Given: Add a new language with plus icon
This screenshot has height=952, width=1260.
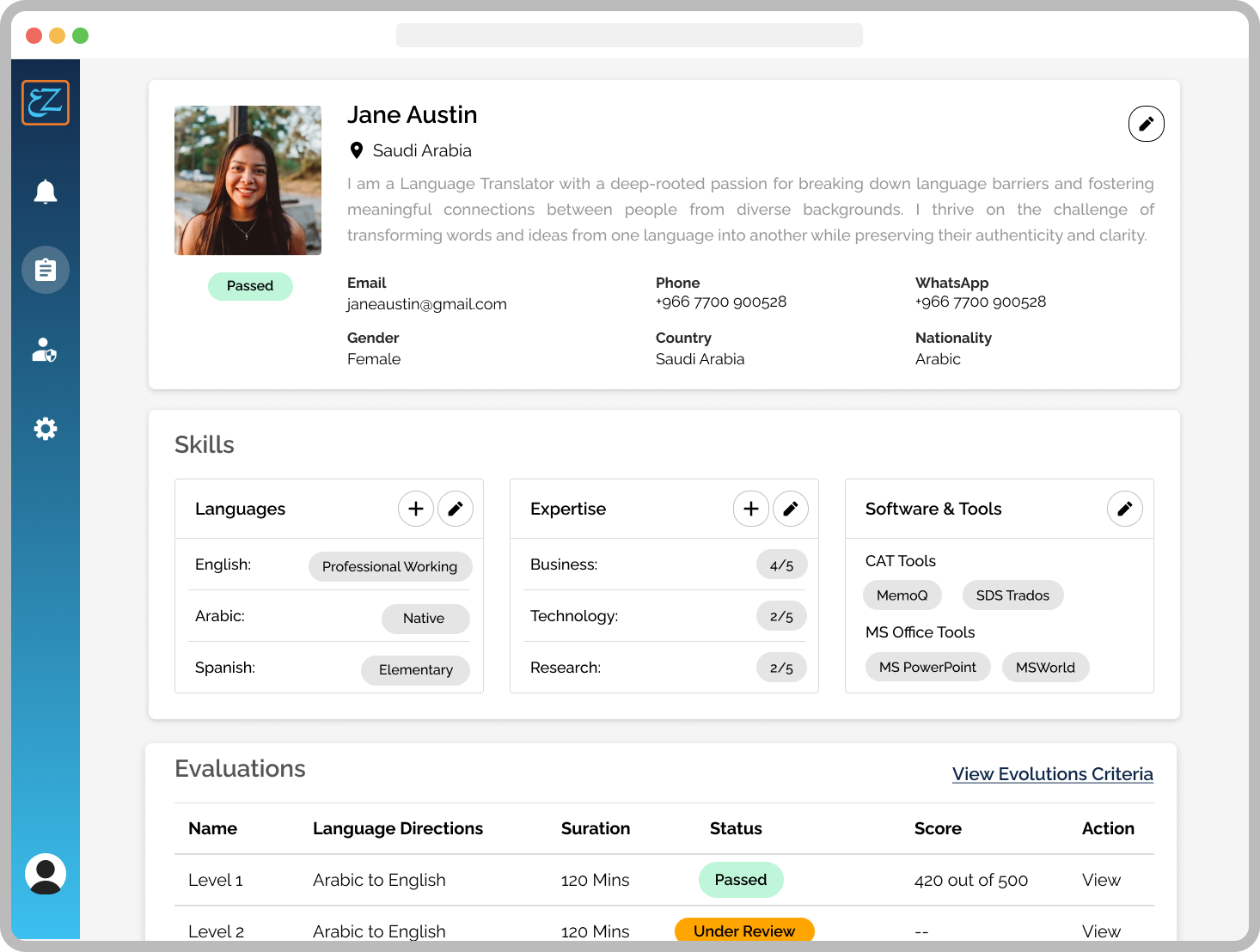Looking at the screenshot, I should click(416, 509).
